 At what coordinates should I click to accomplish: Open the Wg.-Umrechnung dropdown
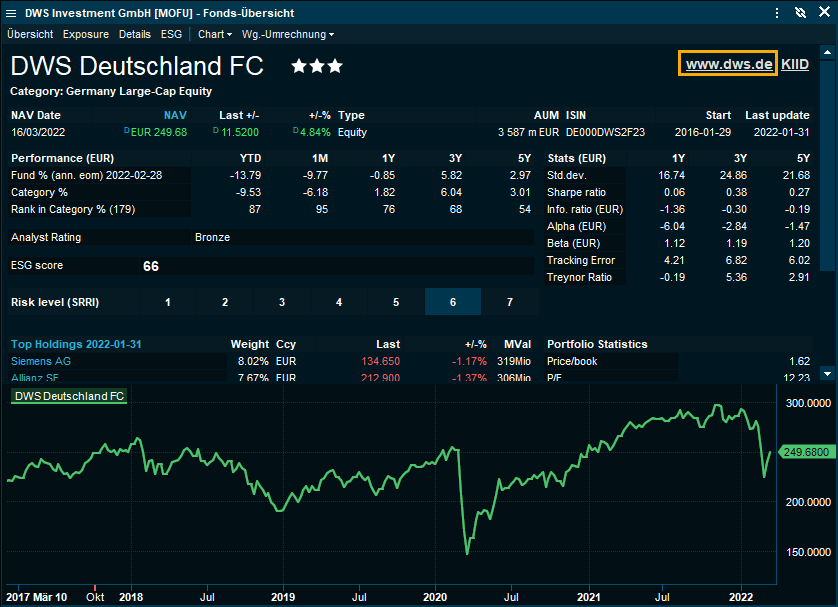[x=288, y=34]
